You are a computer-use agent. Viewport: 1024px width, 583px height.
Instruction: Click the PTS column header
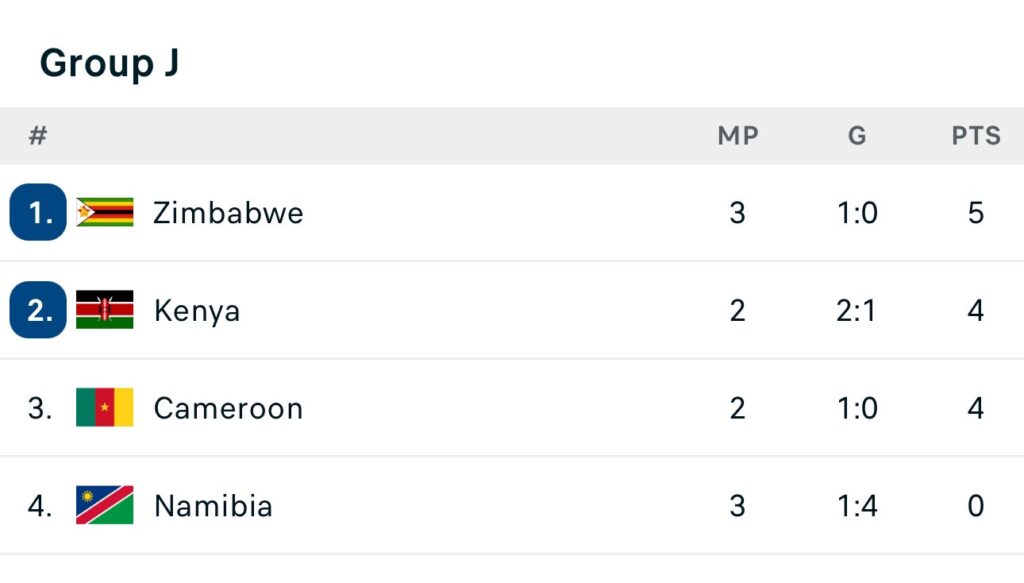(976, 136)
